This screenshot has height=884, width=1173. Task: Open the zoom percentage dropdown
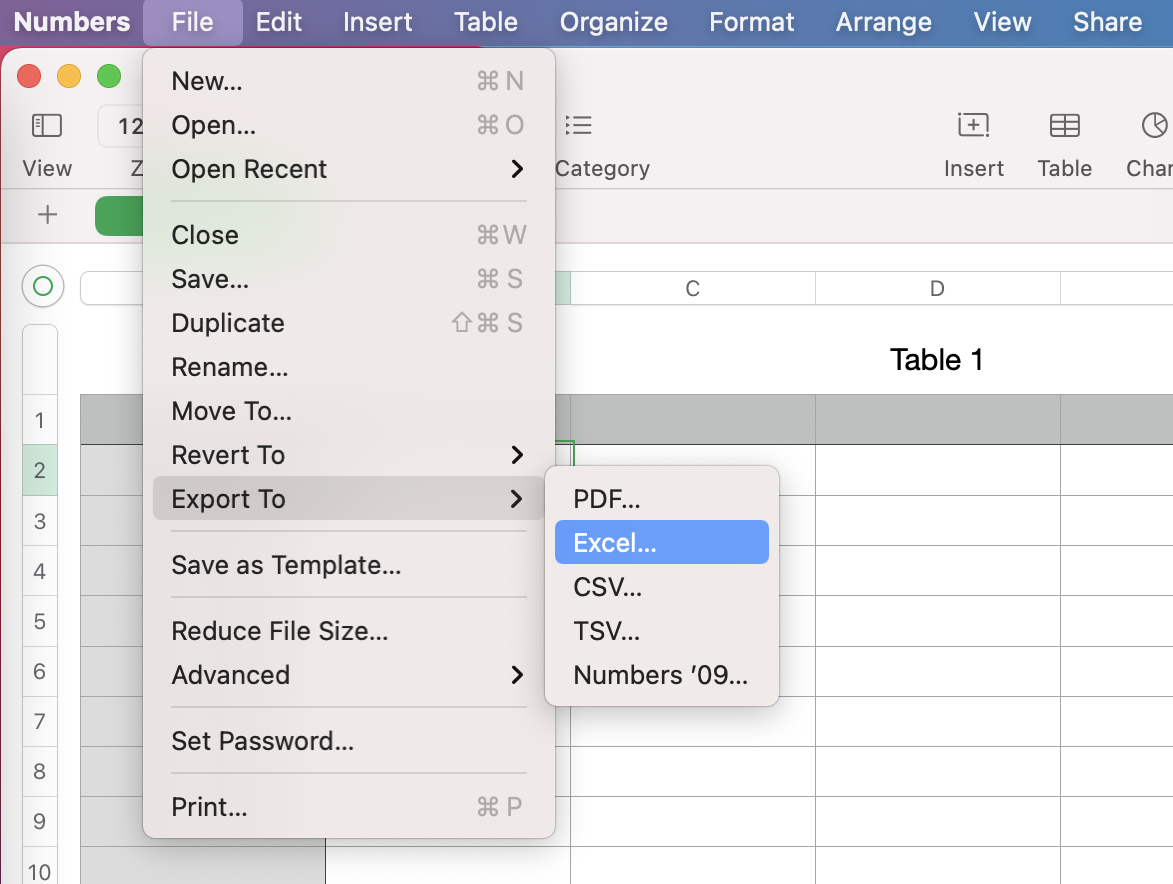(x=120, y=126)
